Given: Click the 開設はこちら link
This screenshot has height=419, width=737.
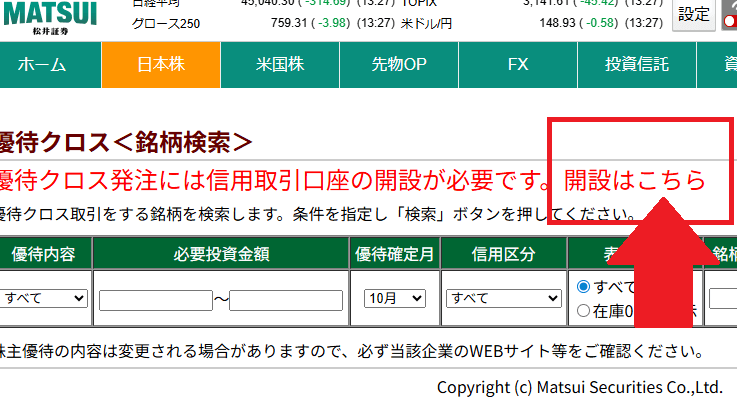Looking at the screenshot, I should coord(635,180).
